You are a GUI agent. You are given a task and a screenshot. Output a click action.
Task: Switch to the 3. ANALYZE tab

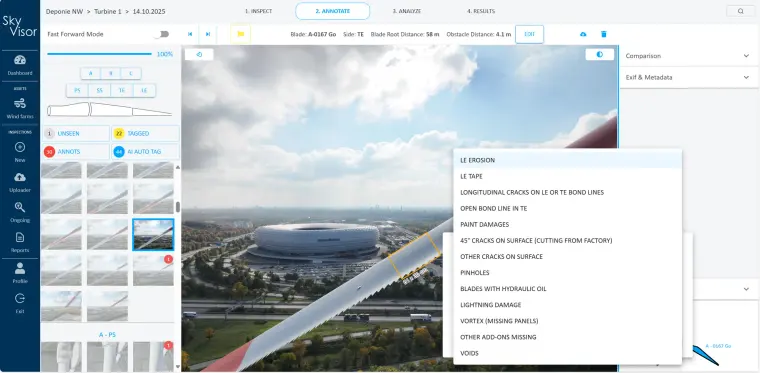(407, 11)
